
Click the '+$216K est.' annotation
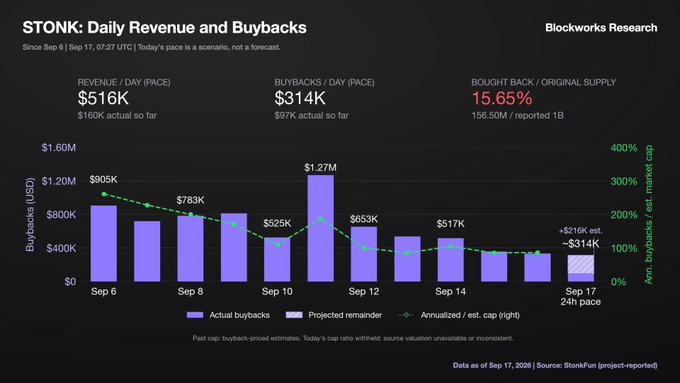click(x=581, y=231)
